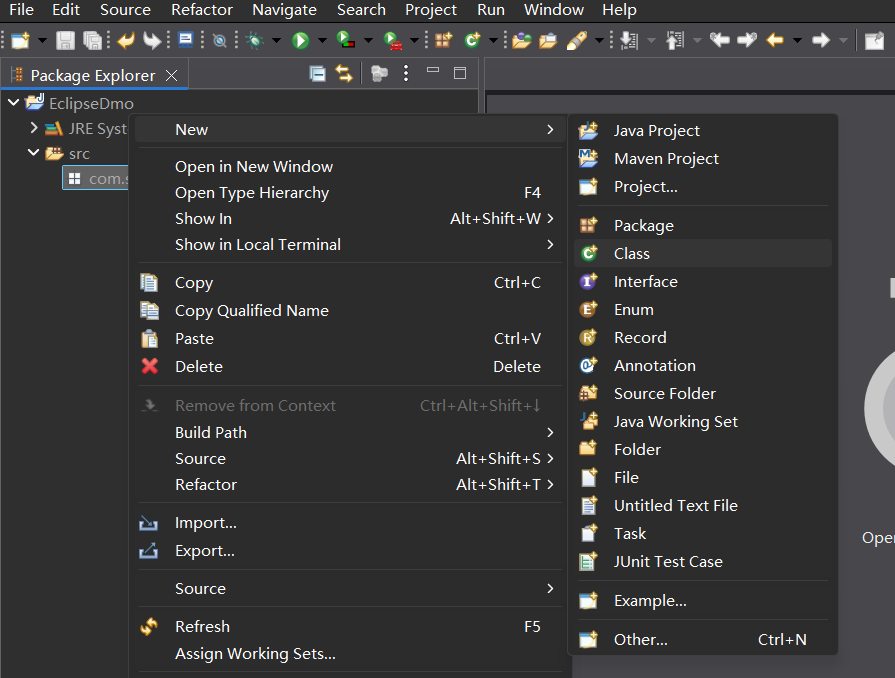The height and width of the screenshot is (678, 895).
Task: Click Import... in the context menu
Action: coord(350,523)
